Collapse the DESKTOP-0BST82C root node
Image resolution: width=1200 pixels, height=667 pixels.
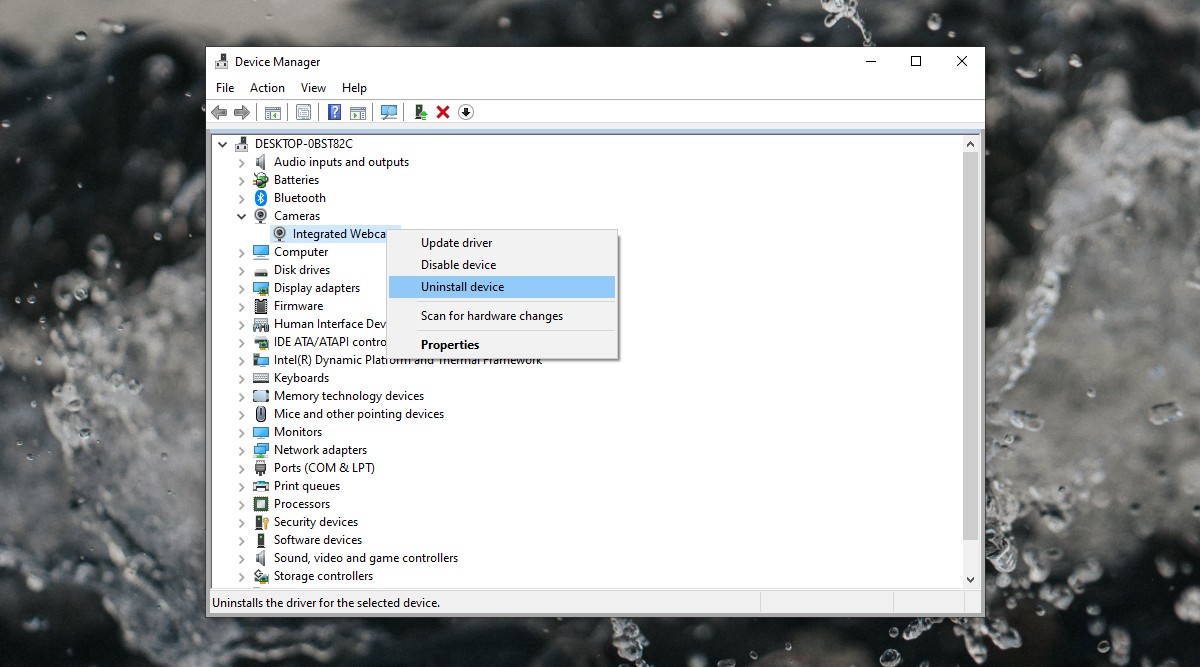point(223,144)
